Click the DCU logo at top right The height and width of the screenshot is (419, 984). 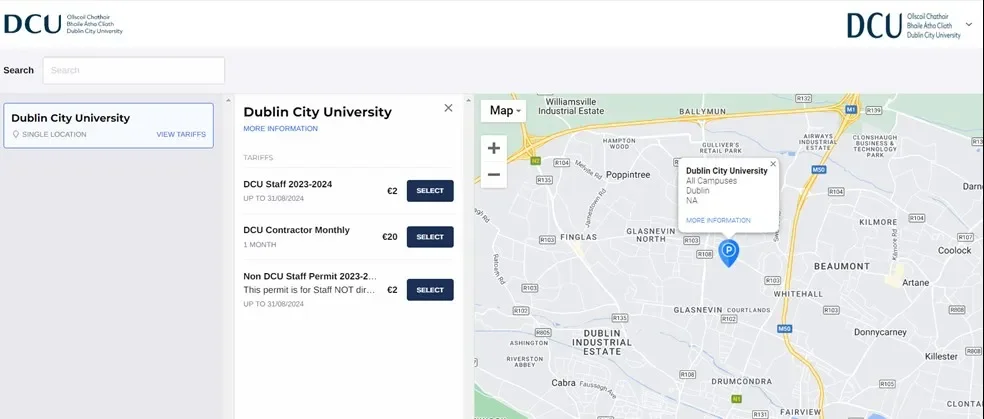coord(904,26)
